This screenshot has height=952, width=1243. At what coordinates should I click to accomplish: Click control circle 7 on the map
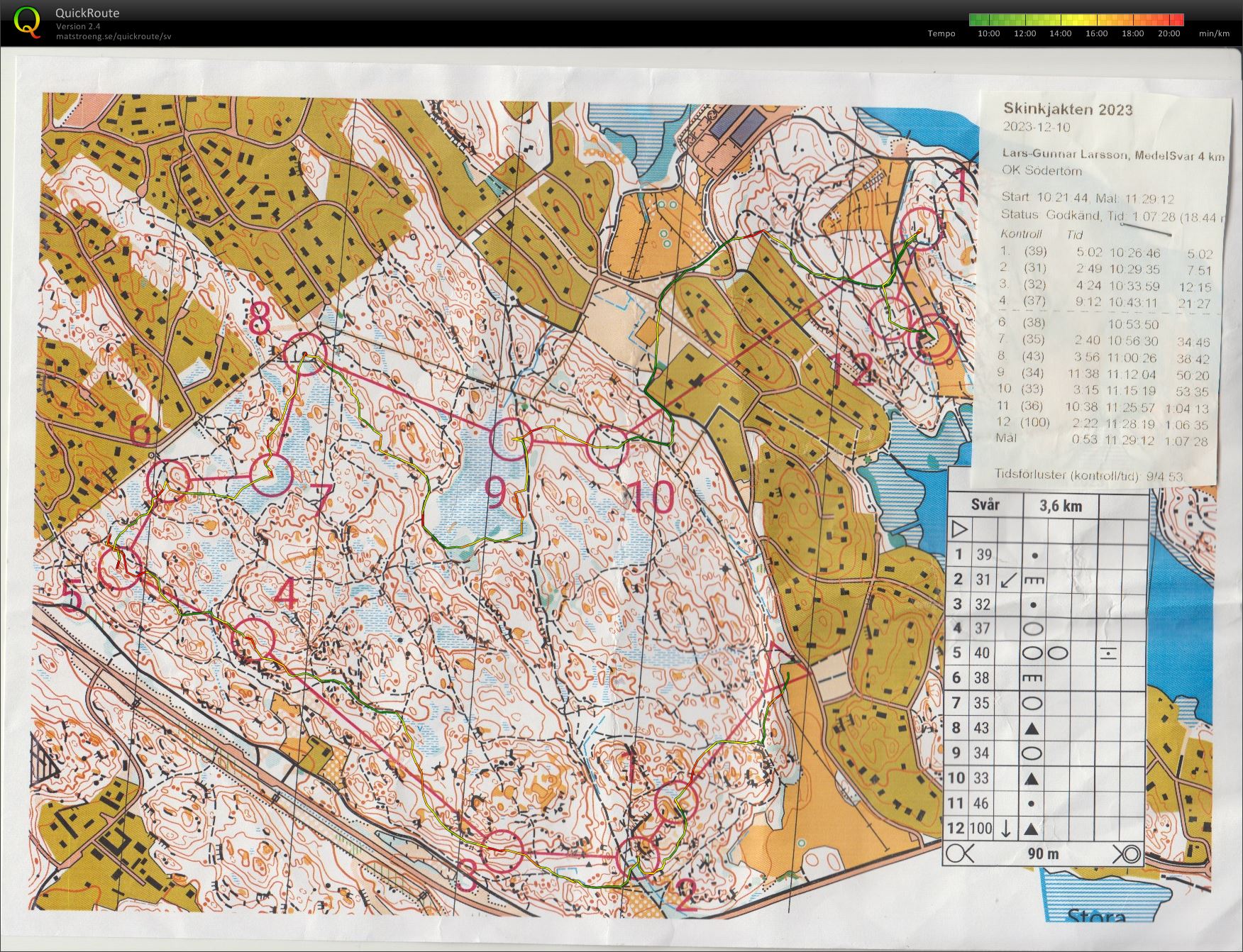(270, 475)
